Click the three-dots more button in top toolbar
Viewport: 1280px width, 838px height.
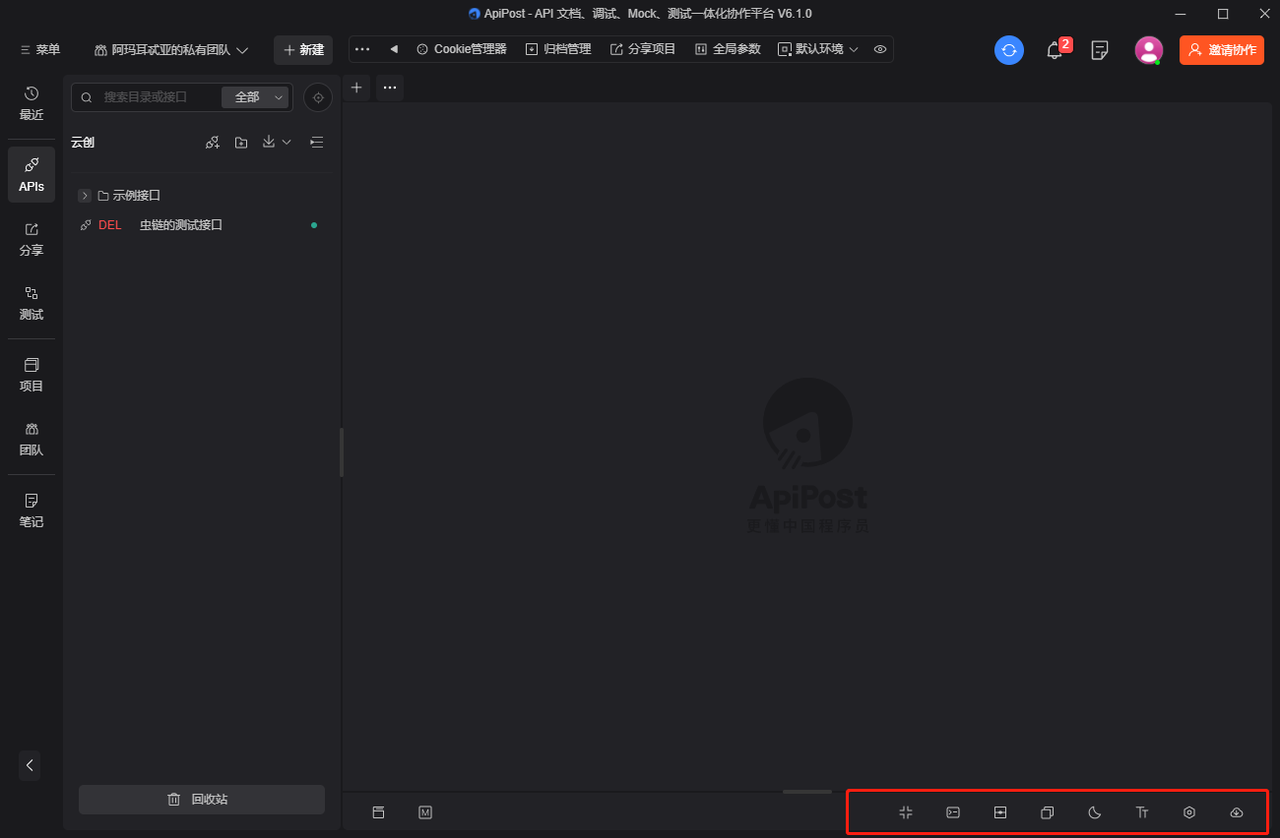(362, 49)
